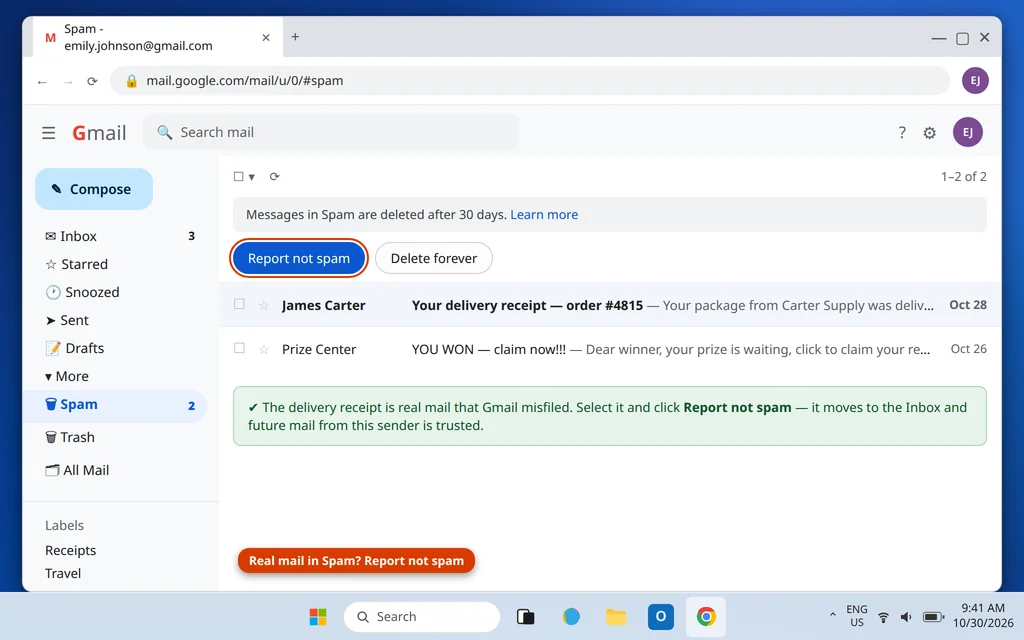This screenshot has height=640, width=1024.
Task: Star the Prize Center email
Action: pos(264,349)
